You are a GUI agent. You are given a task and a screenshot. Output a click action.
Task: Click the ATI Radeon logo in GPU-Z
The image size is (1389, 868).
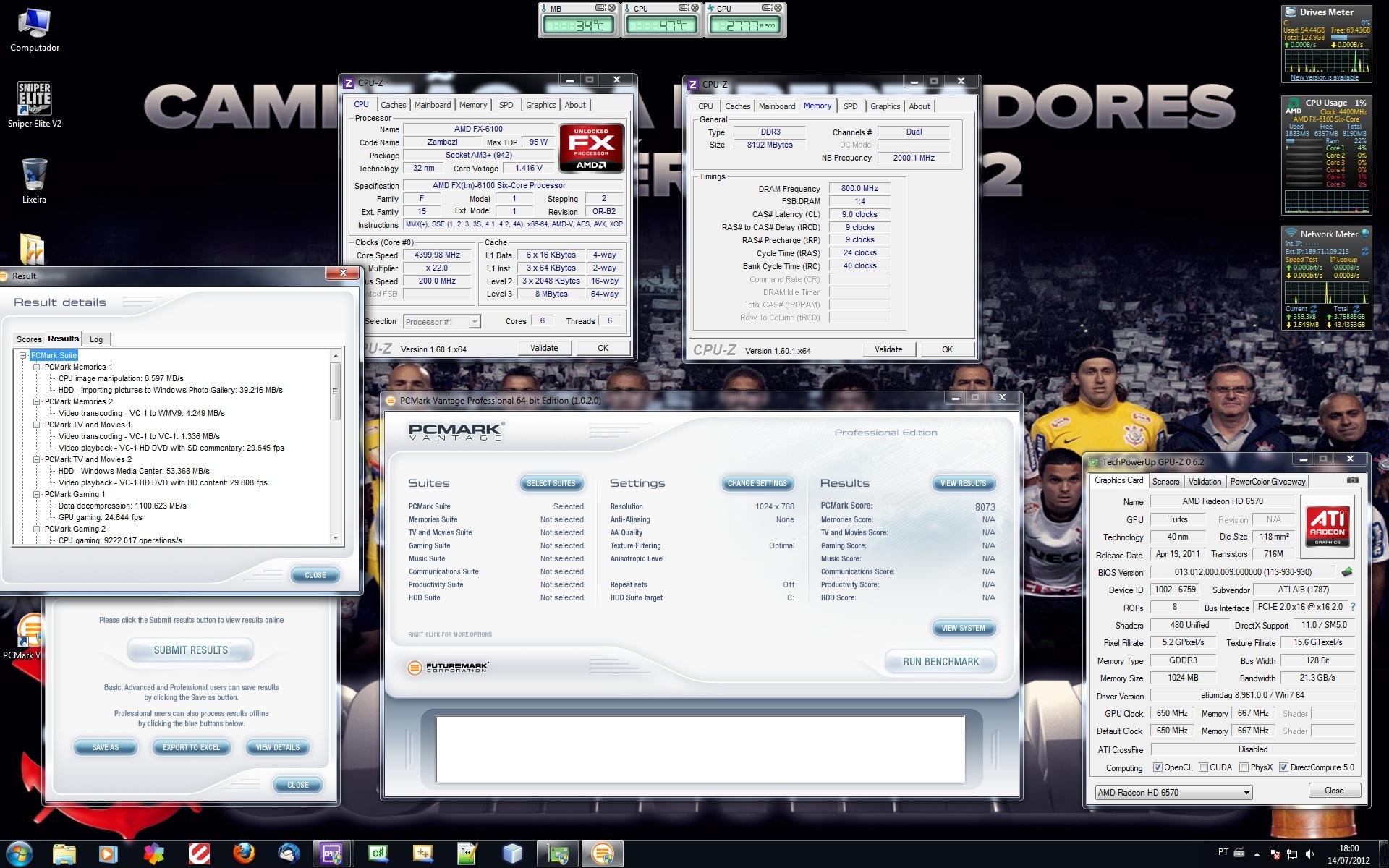[x=1327, y=527]
